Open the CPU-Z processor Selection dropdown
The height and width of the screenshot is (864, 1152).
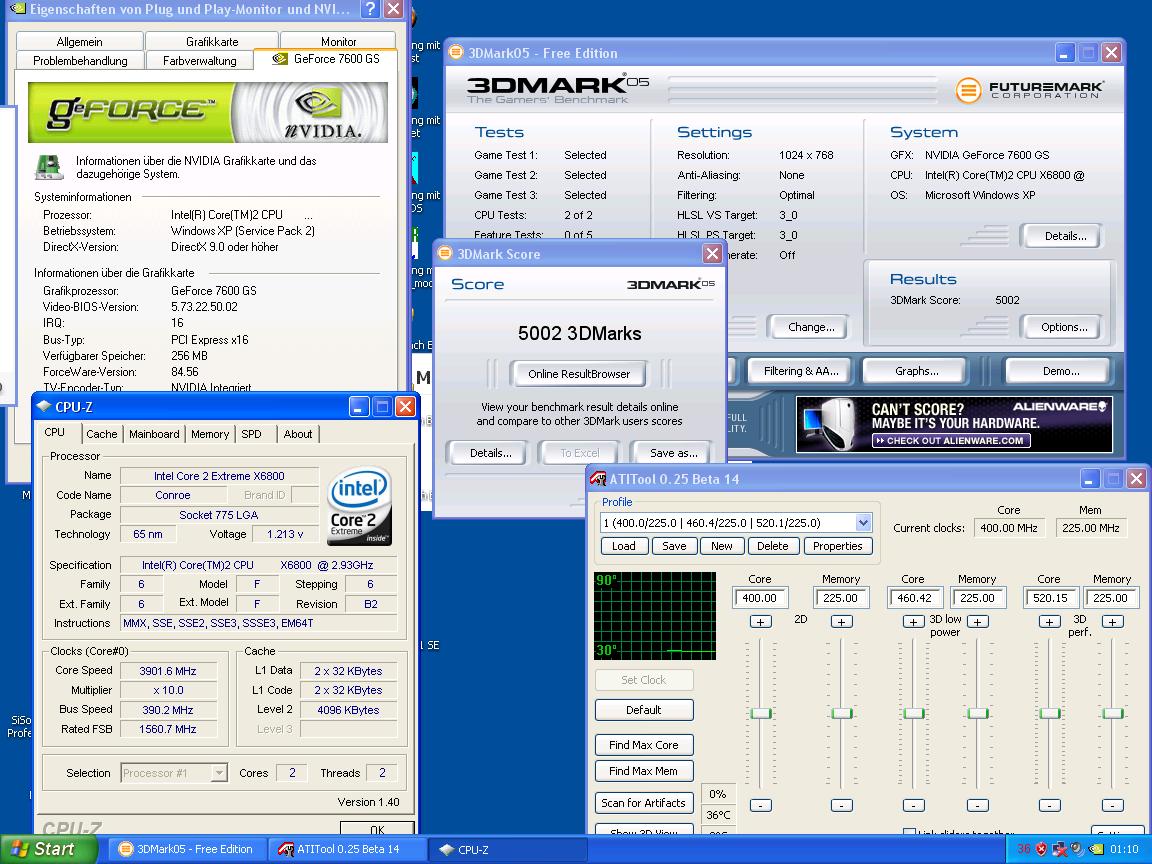(219, 773)
